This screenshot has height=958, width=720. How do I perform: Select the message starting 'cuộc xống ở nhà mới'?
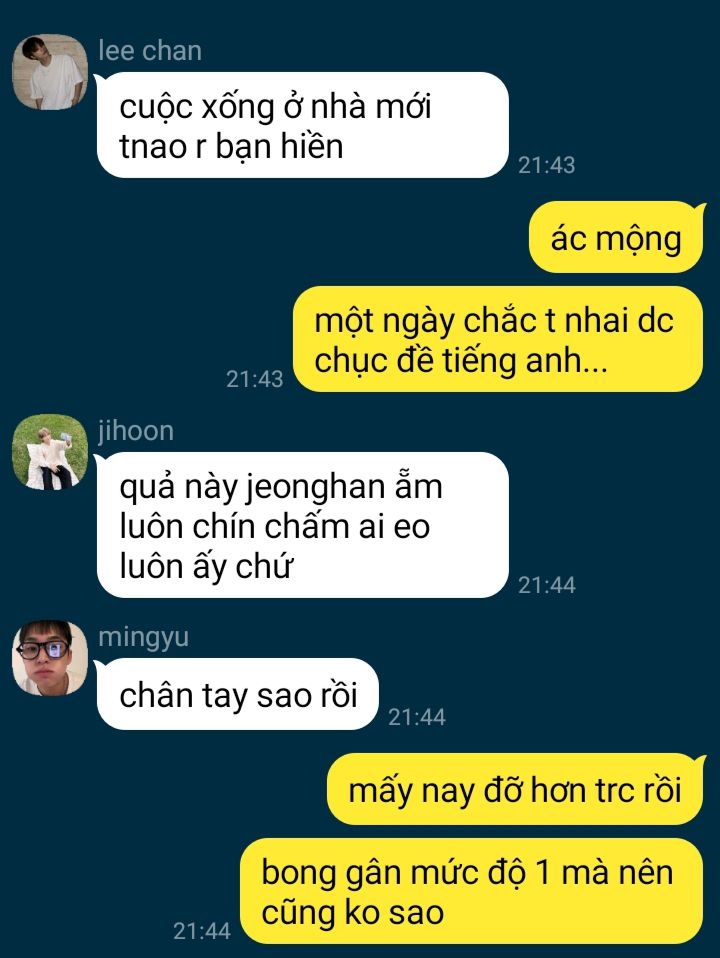303,125
